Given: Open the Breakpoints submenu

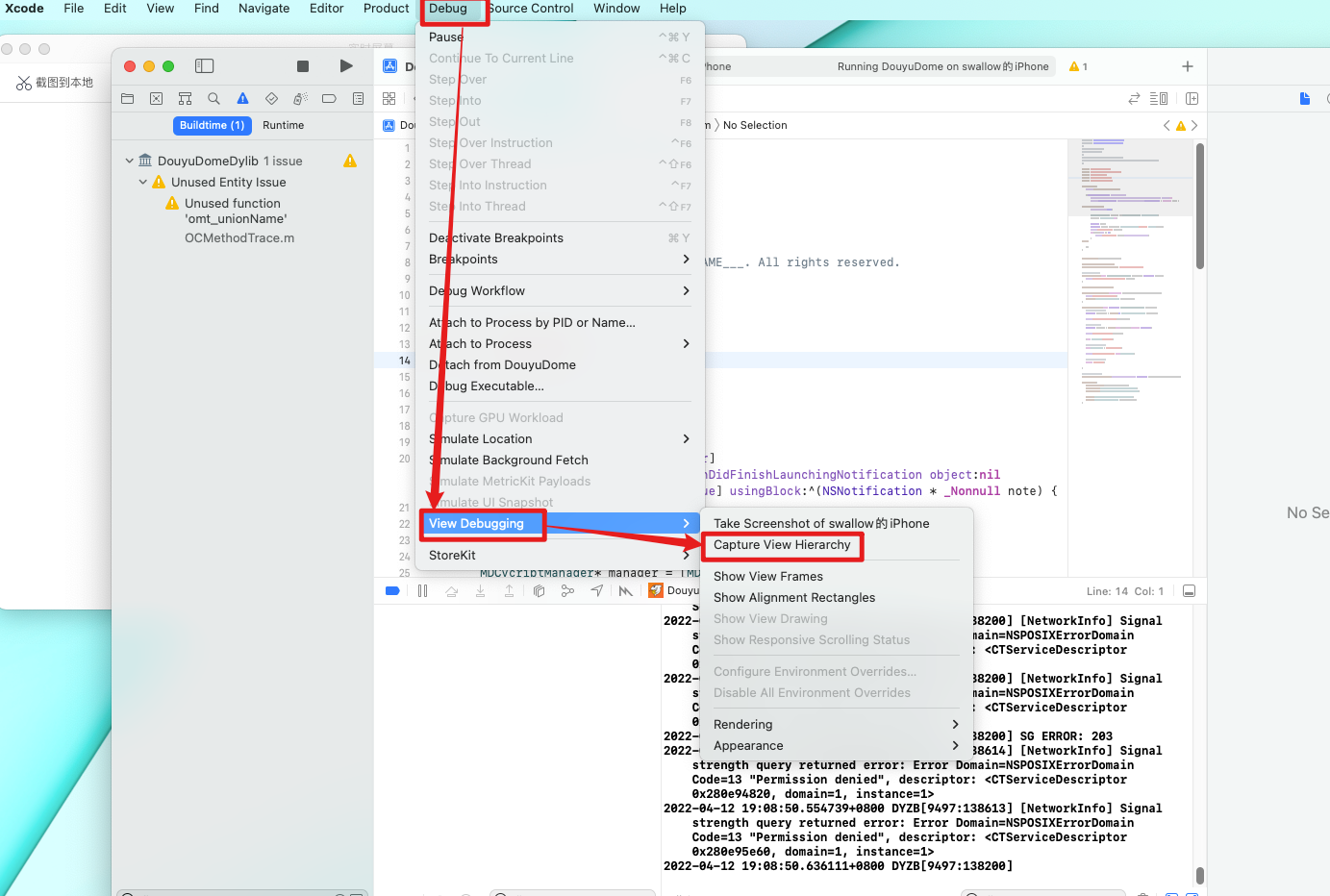Looking at the screenshot, I should (561, 260).
